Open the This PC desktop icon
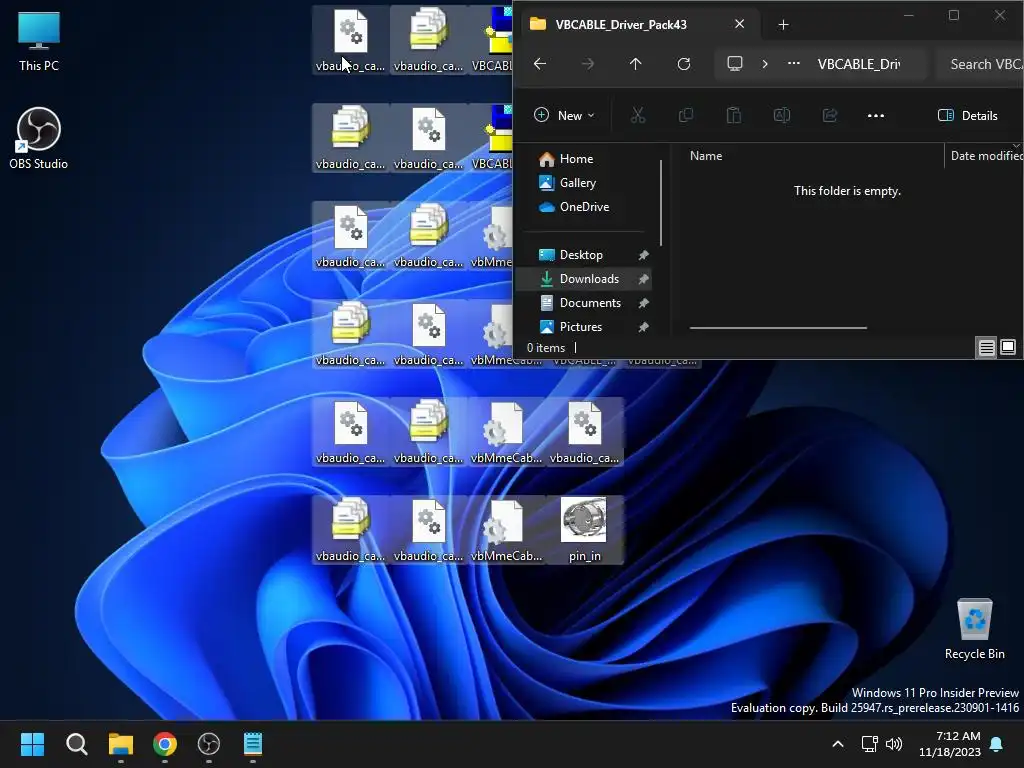The image size is (1024, 768). pyautogui.click(x=39, y=40)
